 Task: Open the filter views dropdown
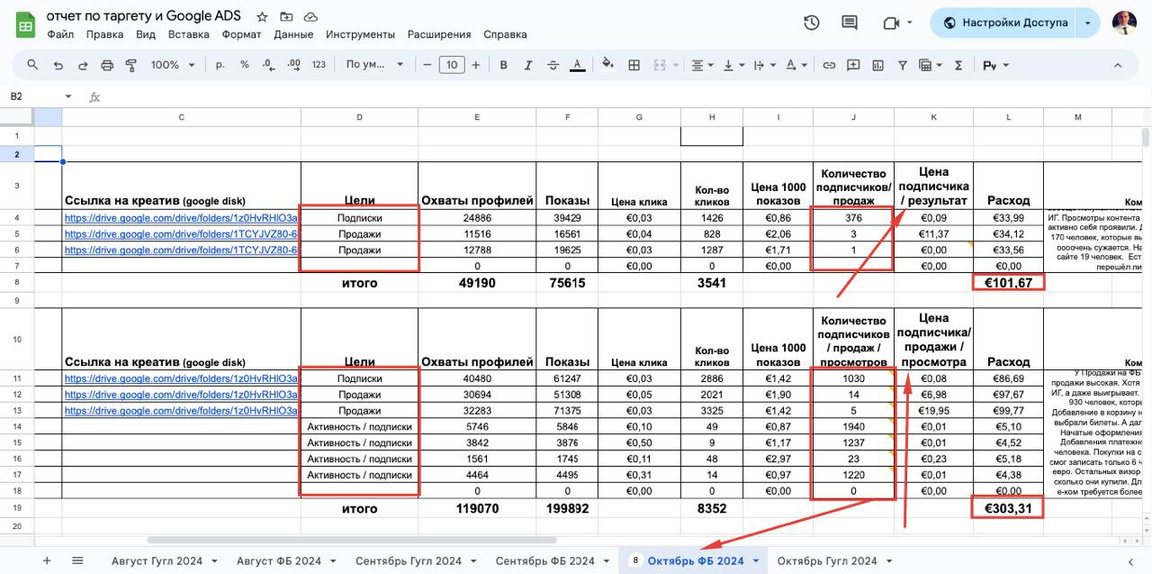click(930, 65)
